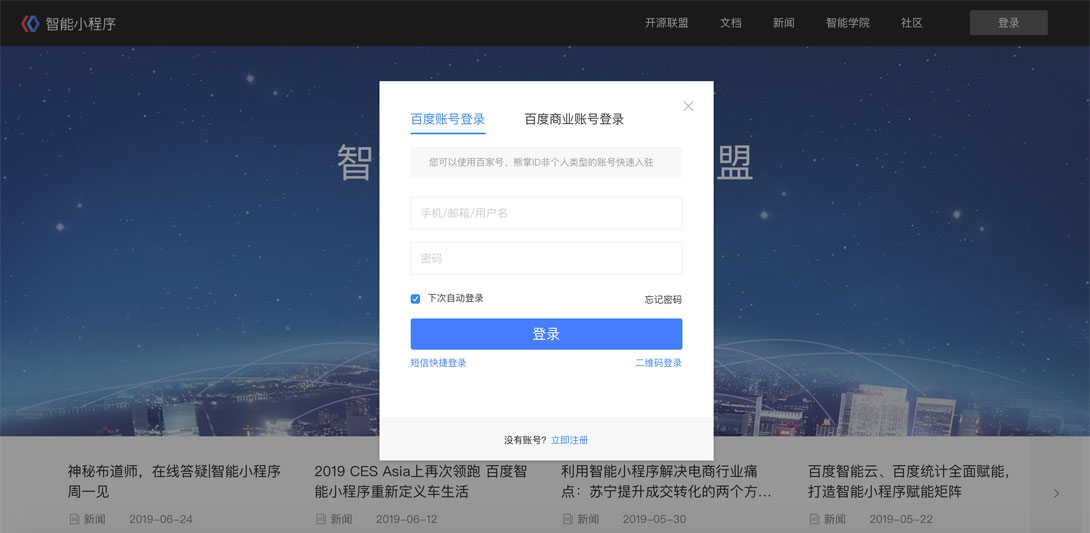Close the login dialog with X icon

[688, 106]
